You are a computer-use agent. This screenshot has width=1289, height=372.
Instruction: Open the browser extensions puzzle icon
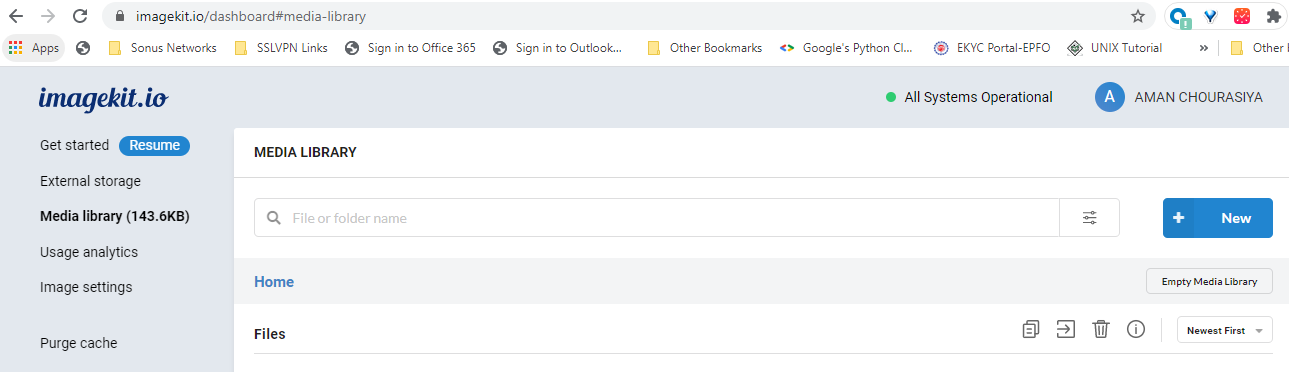coord(1273,16)
